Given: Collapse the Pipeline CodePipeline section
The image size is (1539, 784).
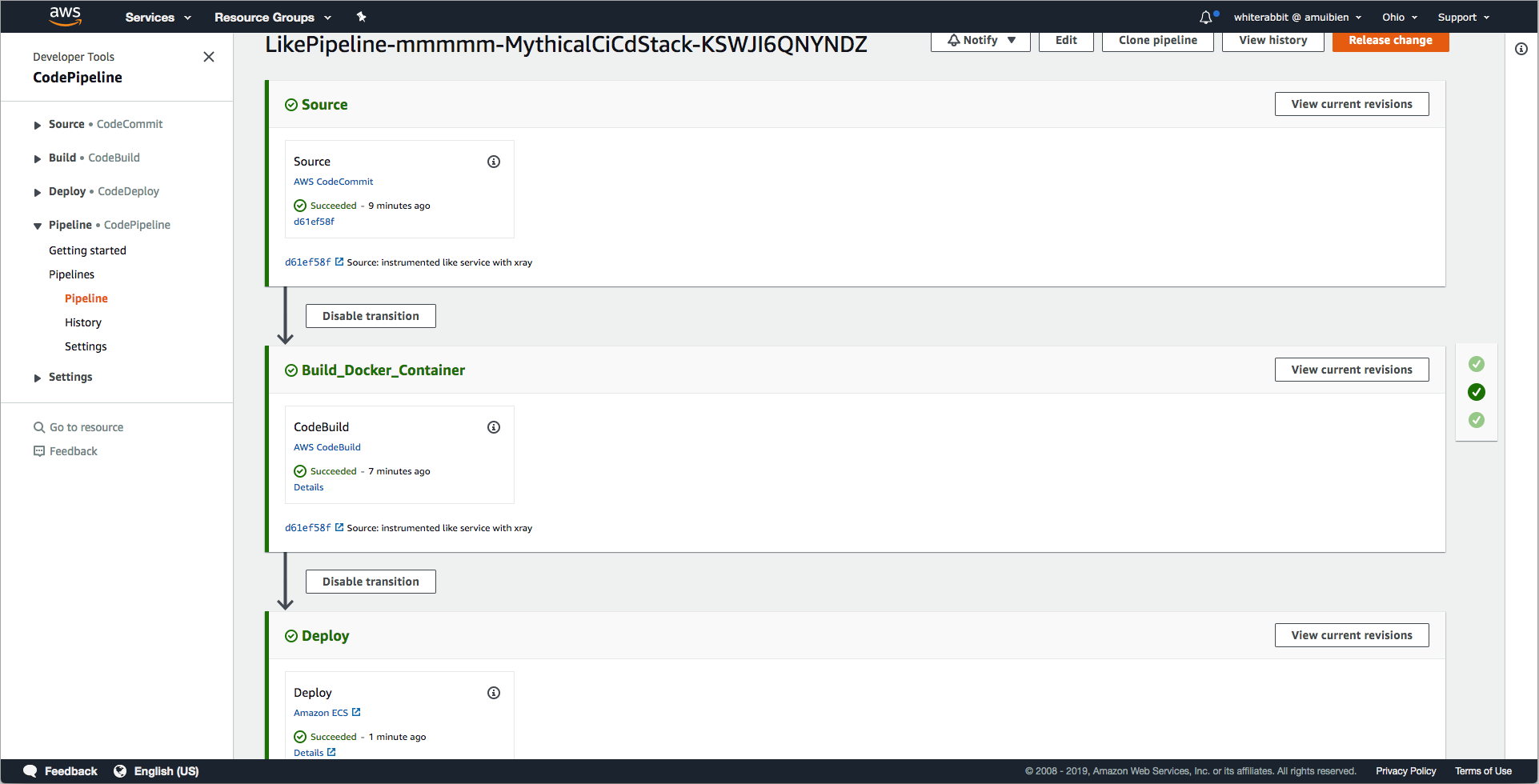Looking at the screenshot, I should pyautogui.click(x=37, y=226).
